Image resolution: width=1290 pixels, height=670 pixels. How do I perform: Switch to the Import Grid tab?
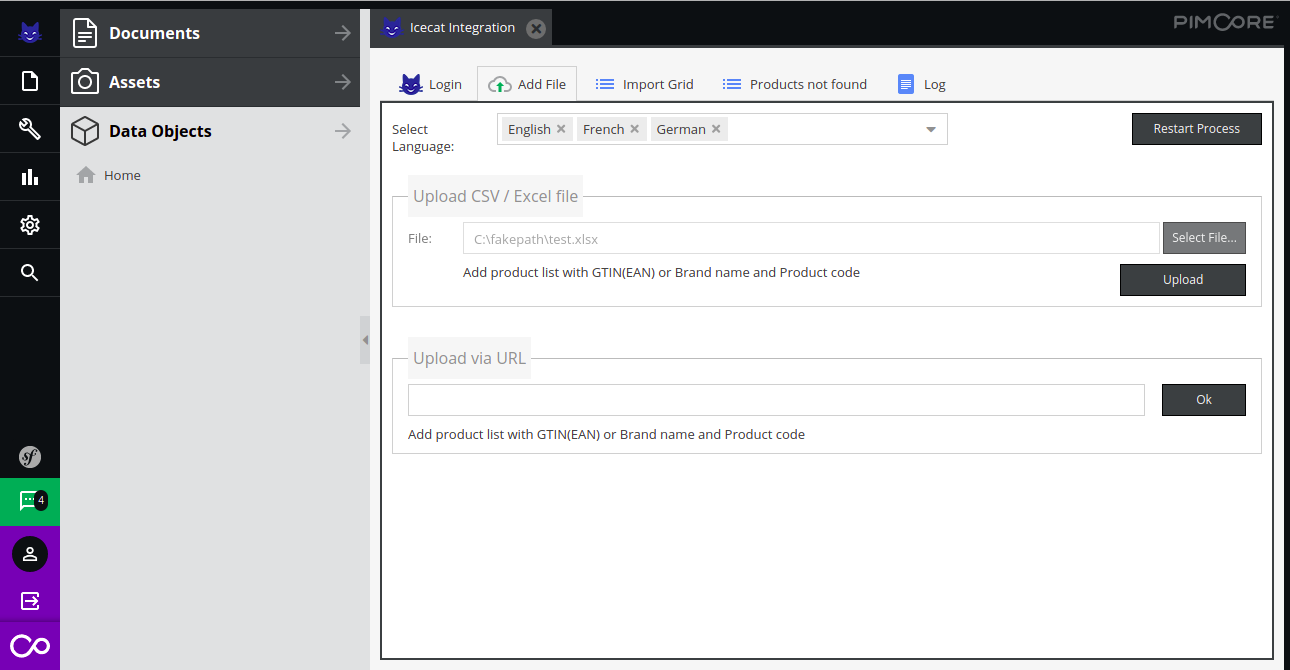pos(644,84)
